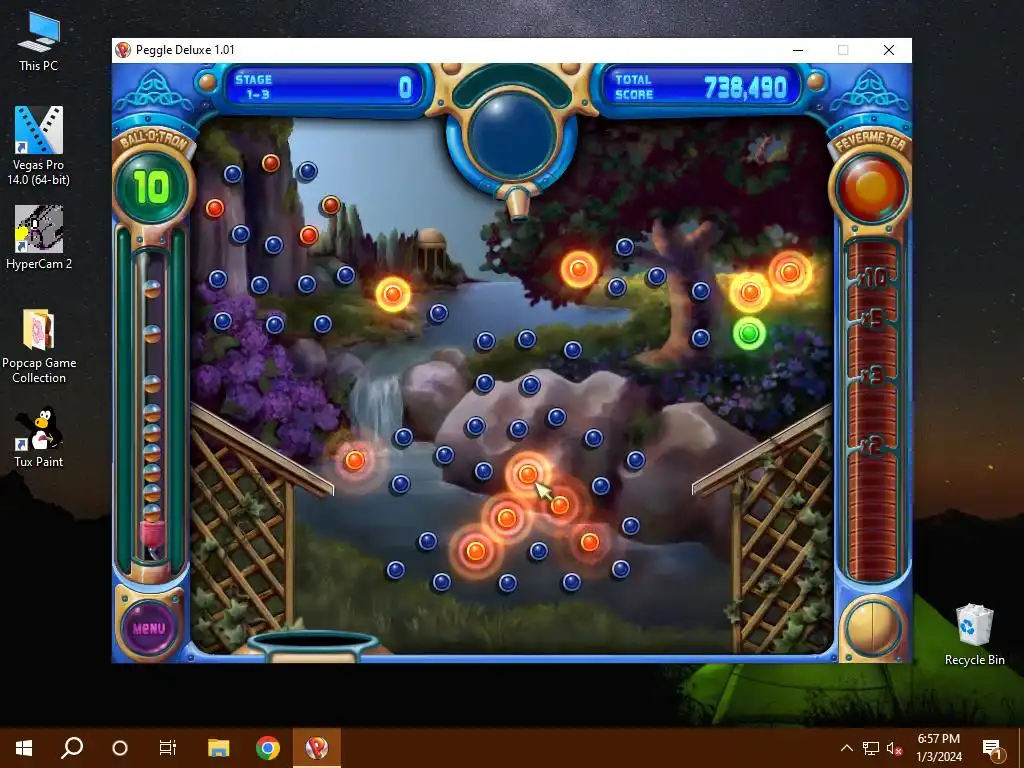Click the glowing orange peg above the green peg
Screen dimensions: 1024x768
tap(750, 292)
